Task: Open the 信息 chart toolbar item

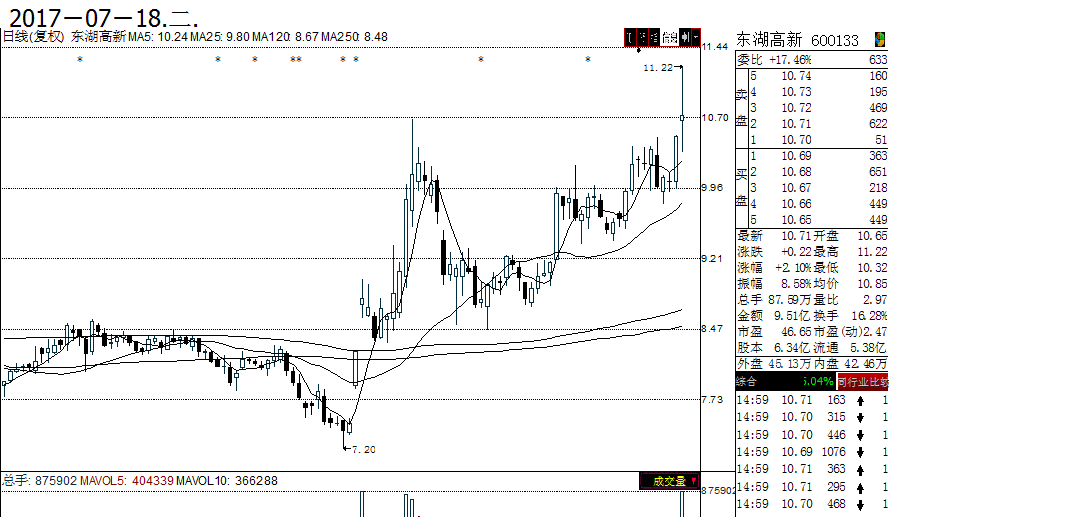Action: click(x=669, y=37)
